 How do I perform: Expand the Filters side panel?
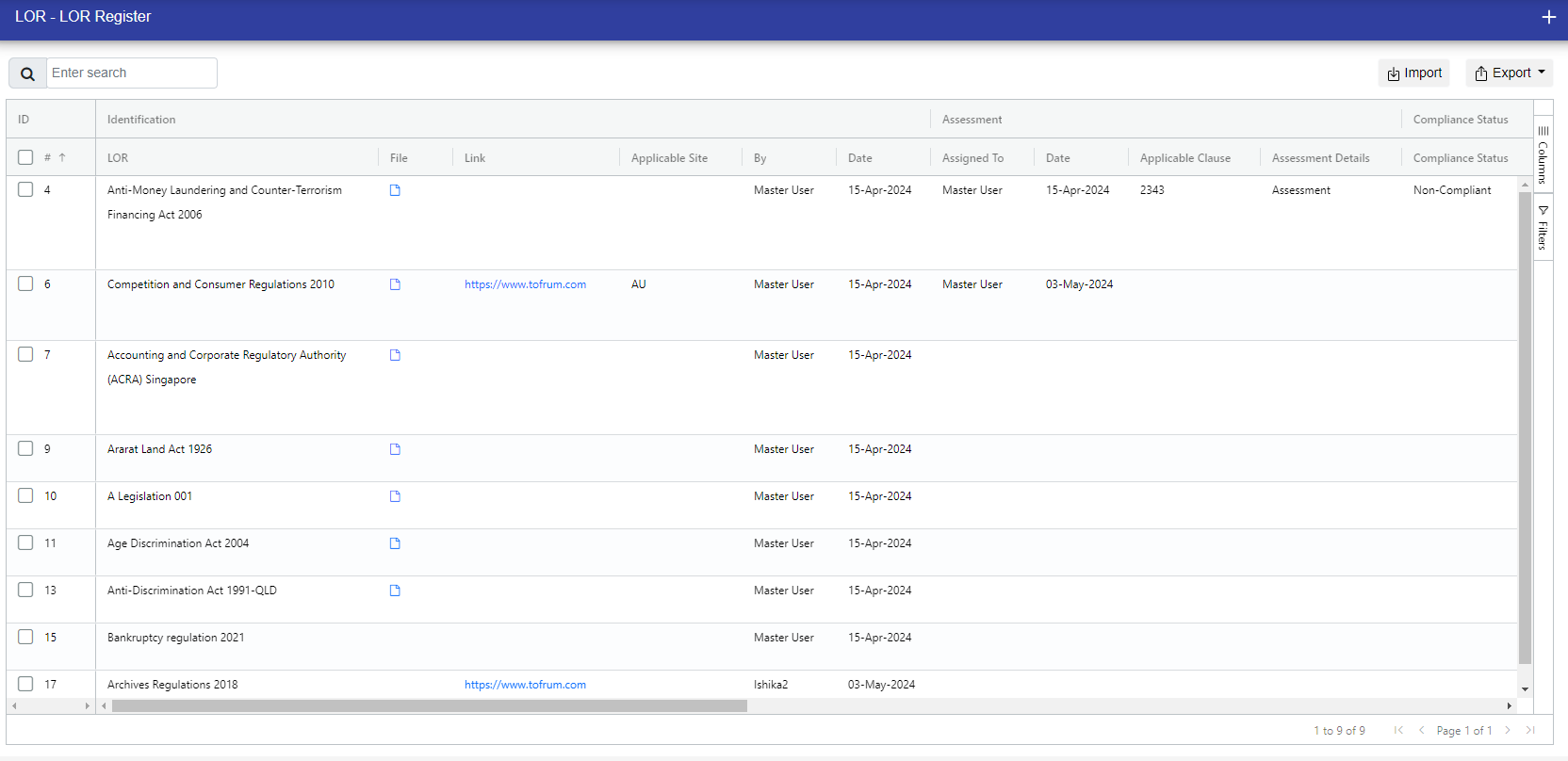[x=1543, y=228]
